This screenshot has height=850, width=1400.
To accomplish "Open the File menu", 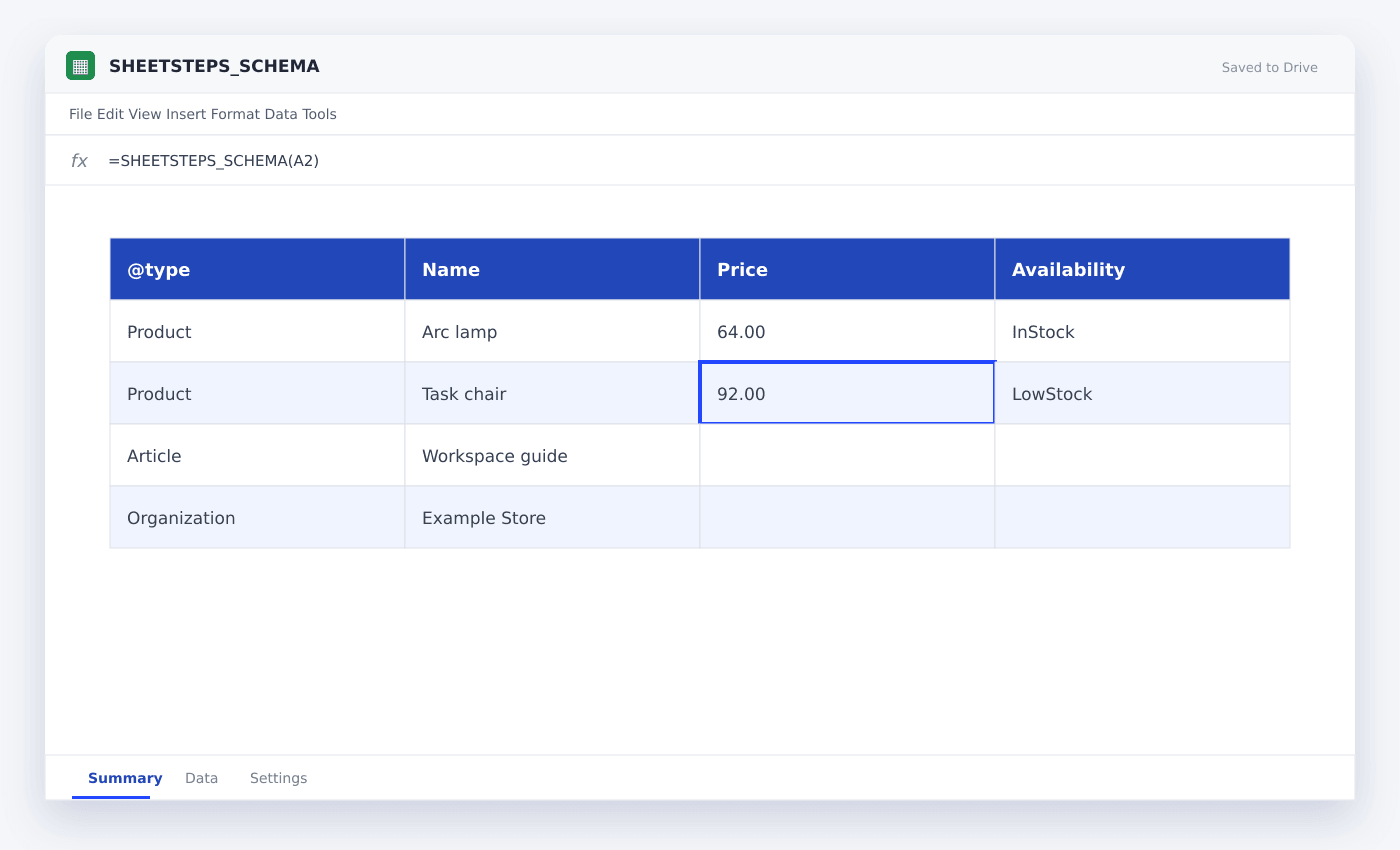I will pos(81,114).
